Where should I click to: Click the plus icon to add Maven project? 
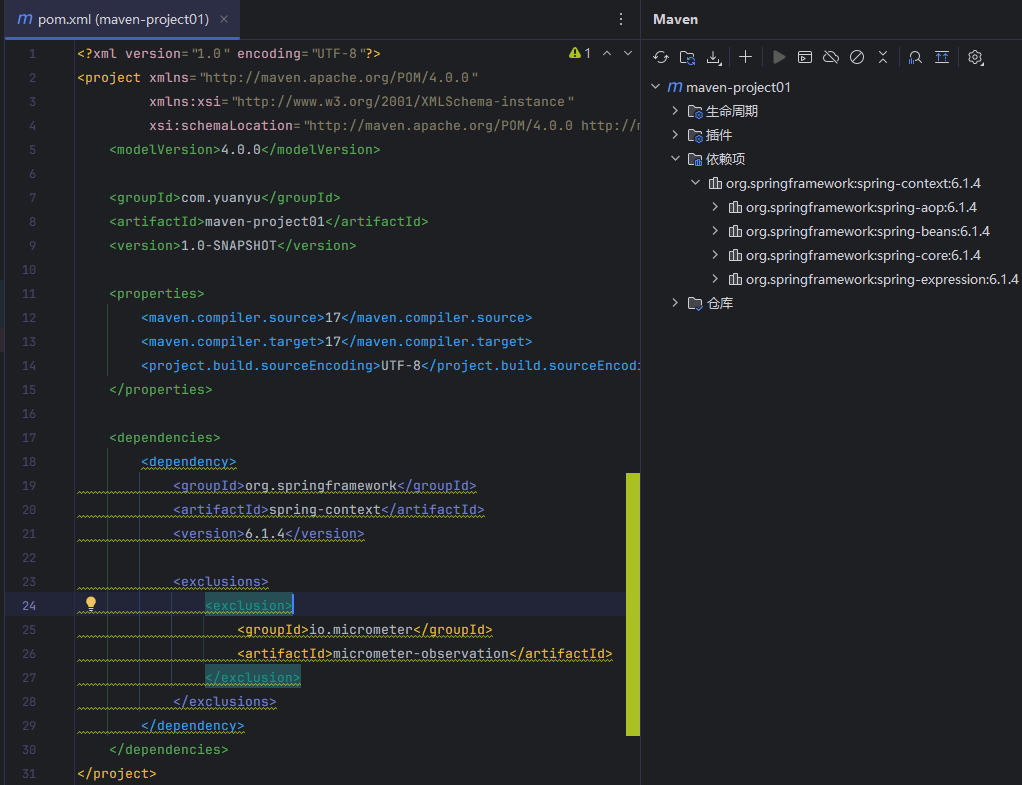coord(745,58)
